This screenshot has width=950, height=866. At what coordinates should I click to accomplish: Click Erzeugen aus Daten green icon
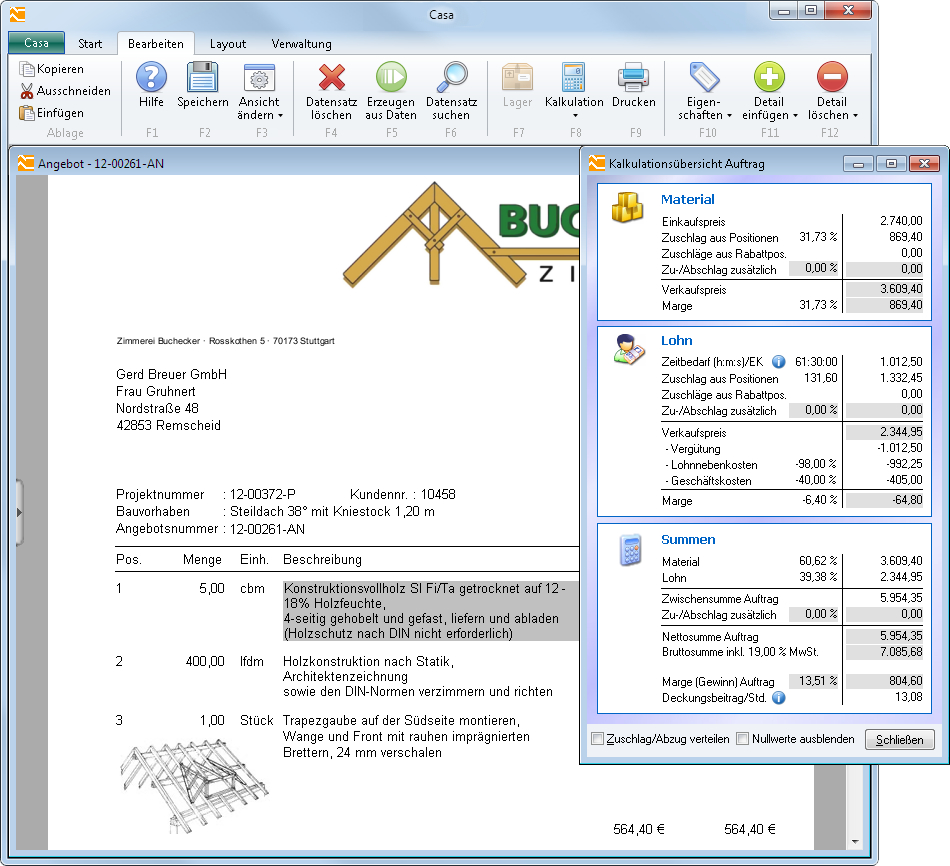tap(391, 77)
